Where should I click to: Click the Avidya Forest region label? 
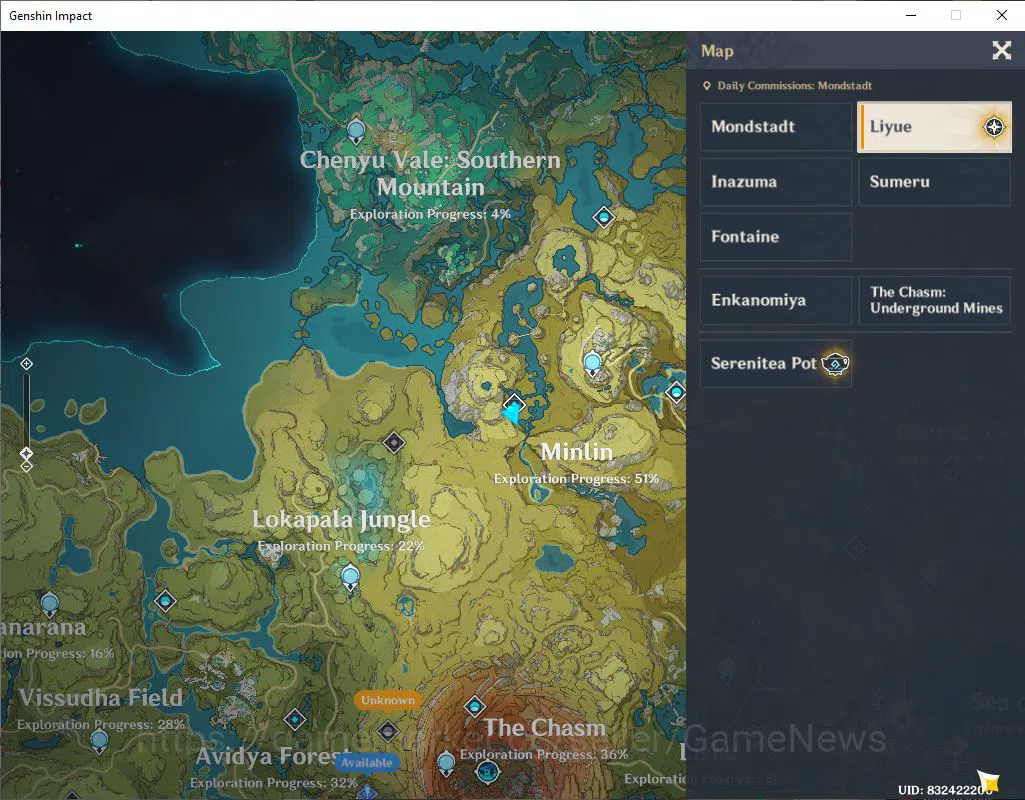pos(274,756)
